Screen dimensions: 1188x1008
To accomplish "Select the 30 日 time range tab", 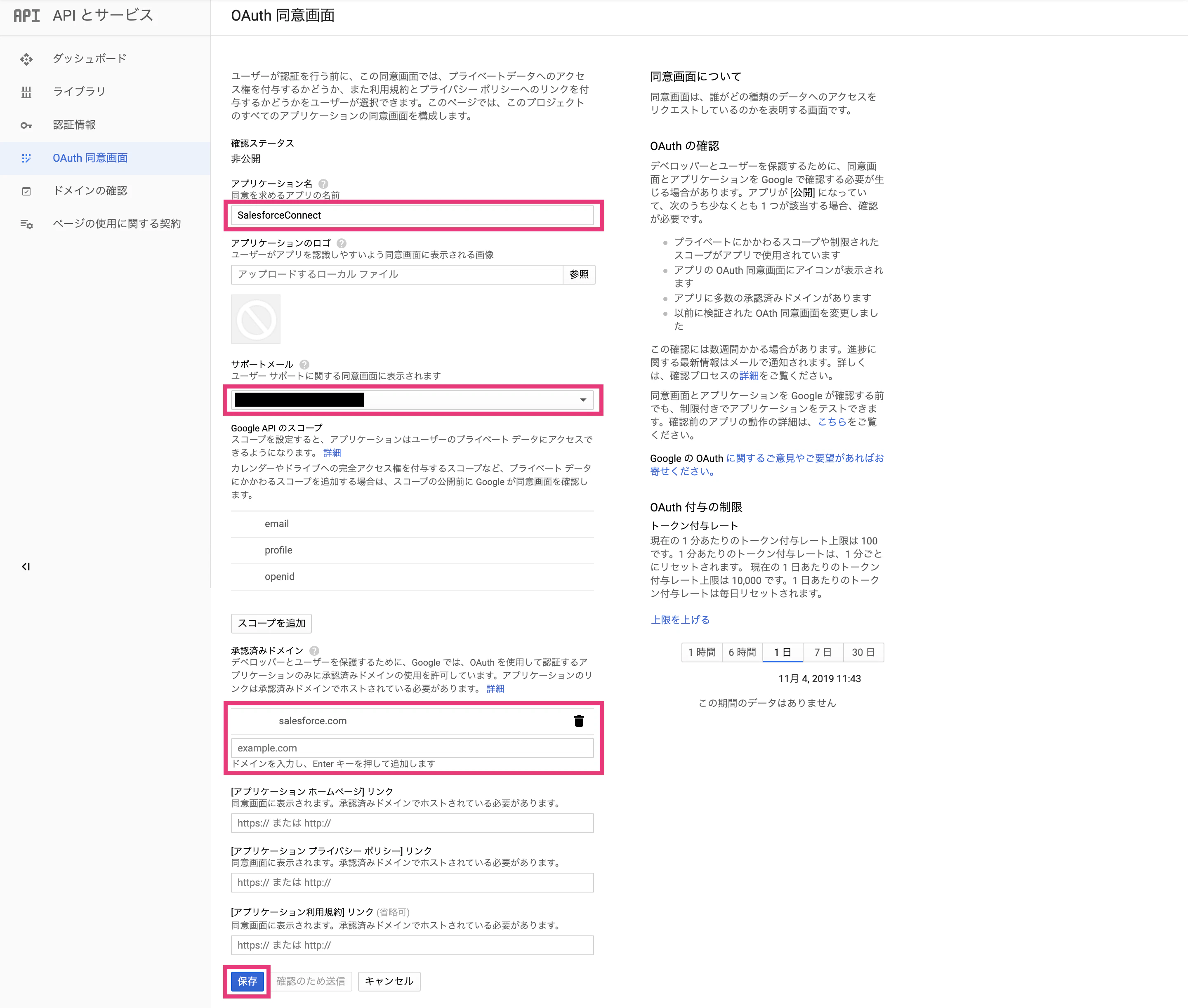I will (863, 652).
